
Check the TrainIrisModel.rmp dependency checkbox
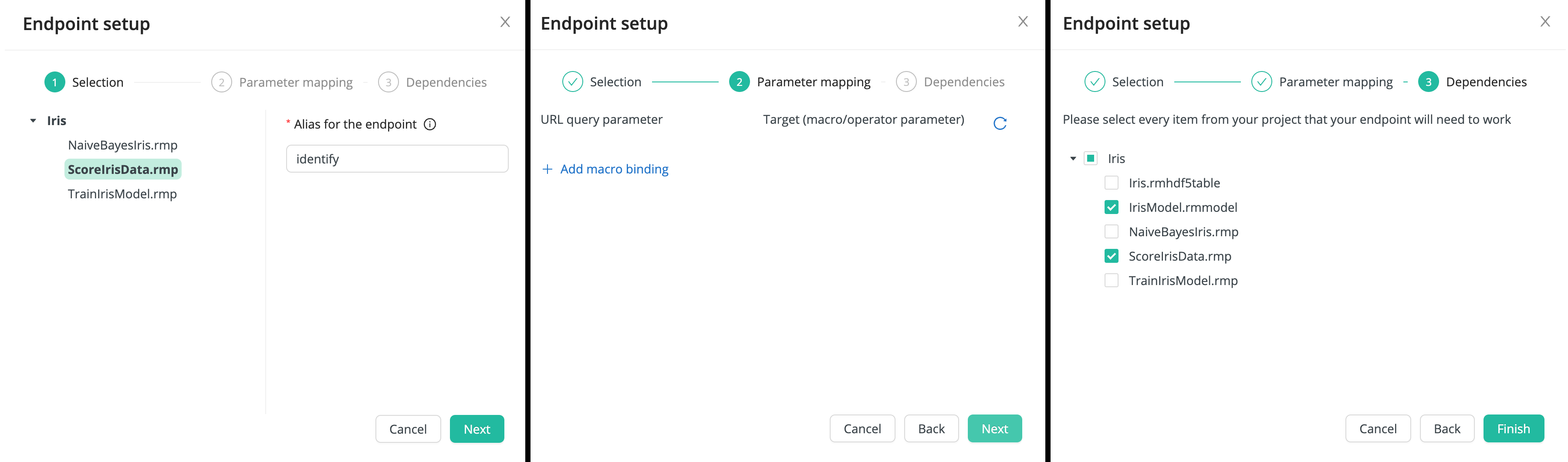[x=1112, y=280]
